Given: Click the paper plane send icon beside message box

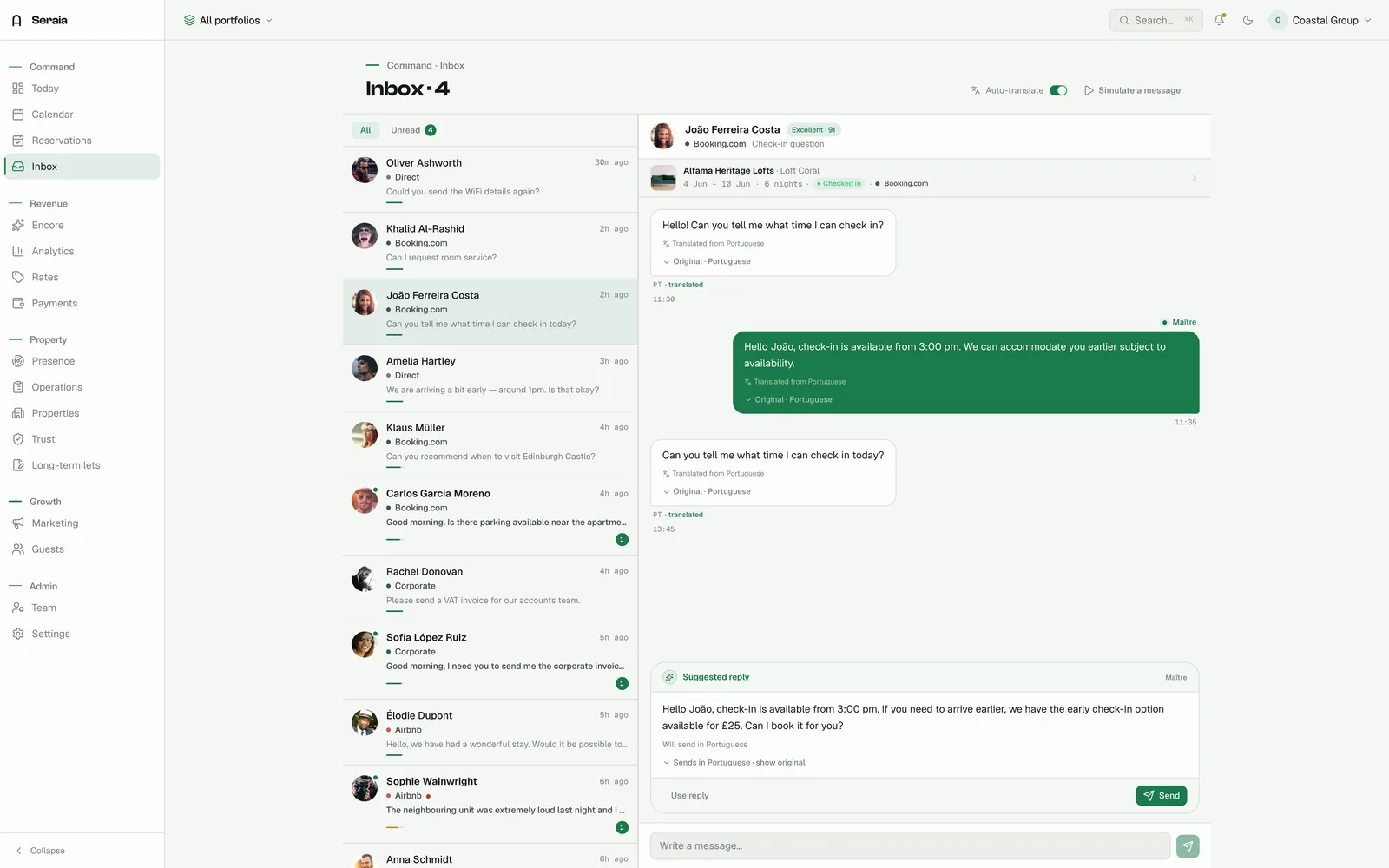Looking at the screenshot, I should pos(1188,845).
